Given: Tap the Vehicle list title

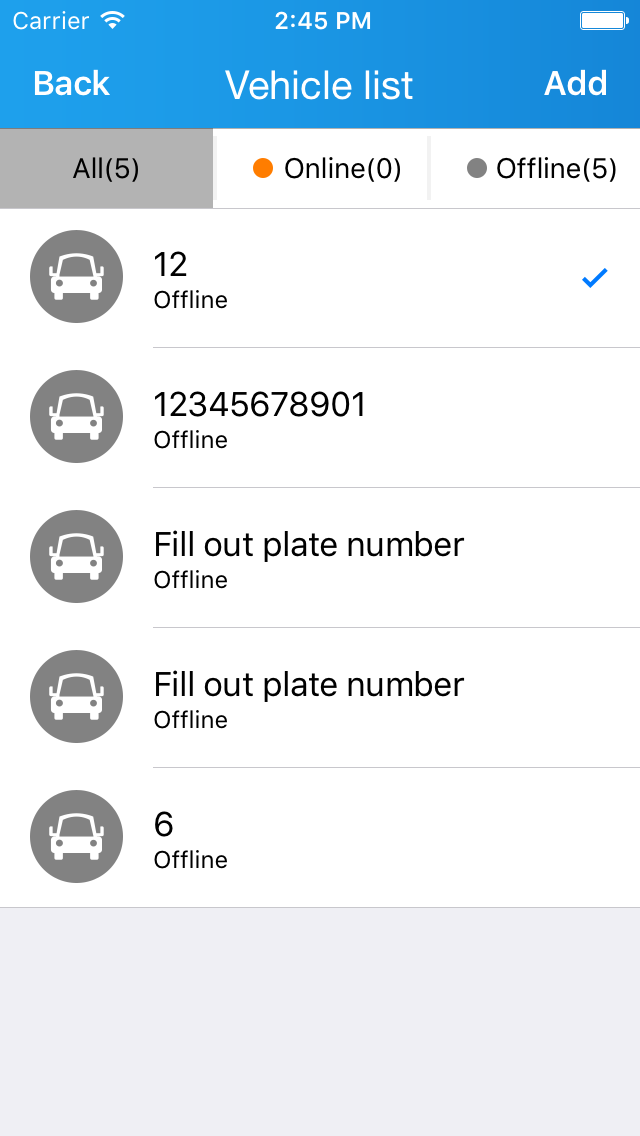Looking at the screenshot, I should (319, 85).
